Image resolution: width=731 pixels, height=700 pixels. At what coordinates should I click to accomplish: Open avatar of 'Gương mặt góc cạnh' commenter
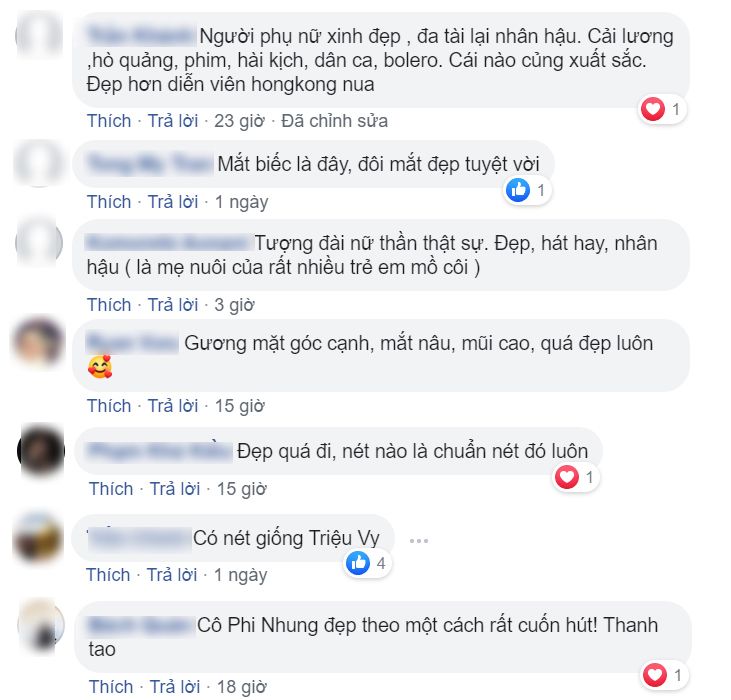pos(38,343)
